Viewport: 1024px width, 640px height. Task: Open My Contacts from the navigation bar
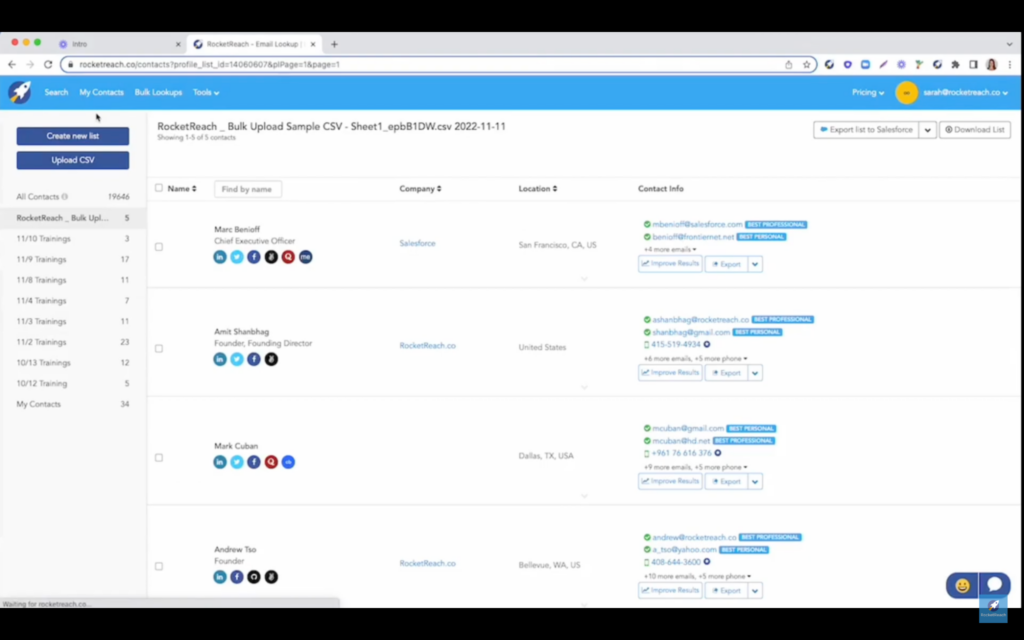tap(101, 92)
